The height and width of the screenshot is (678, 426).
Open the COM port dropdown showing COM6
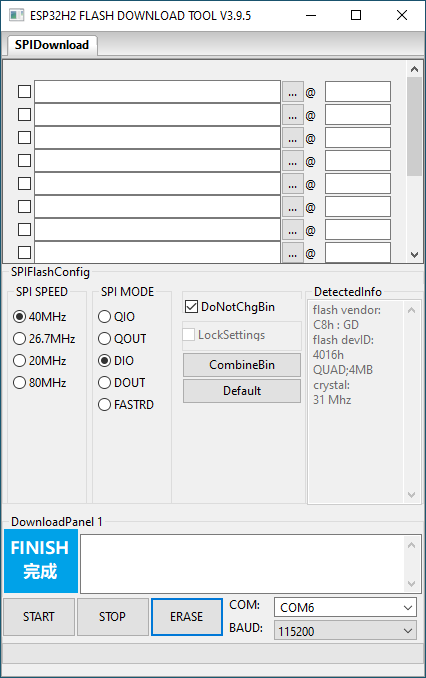pos(345,608)
